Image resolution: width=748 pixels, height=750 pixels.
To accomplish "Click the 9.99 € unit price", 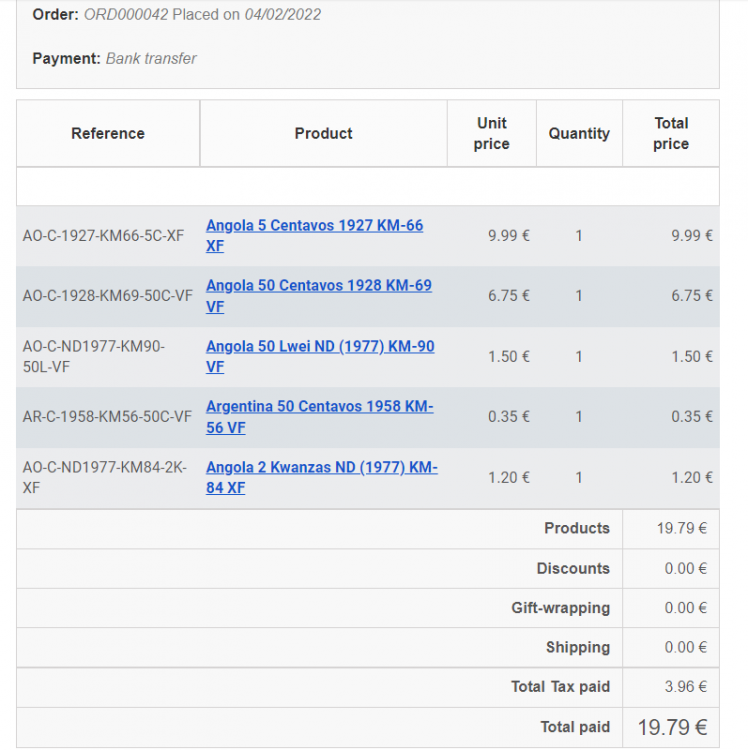I will 508,235.
